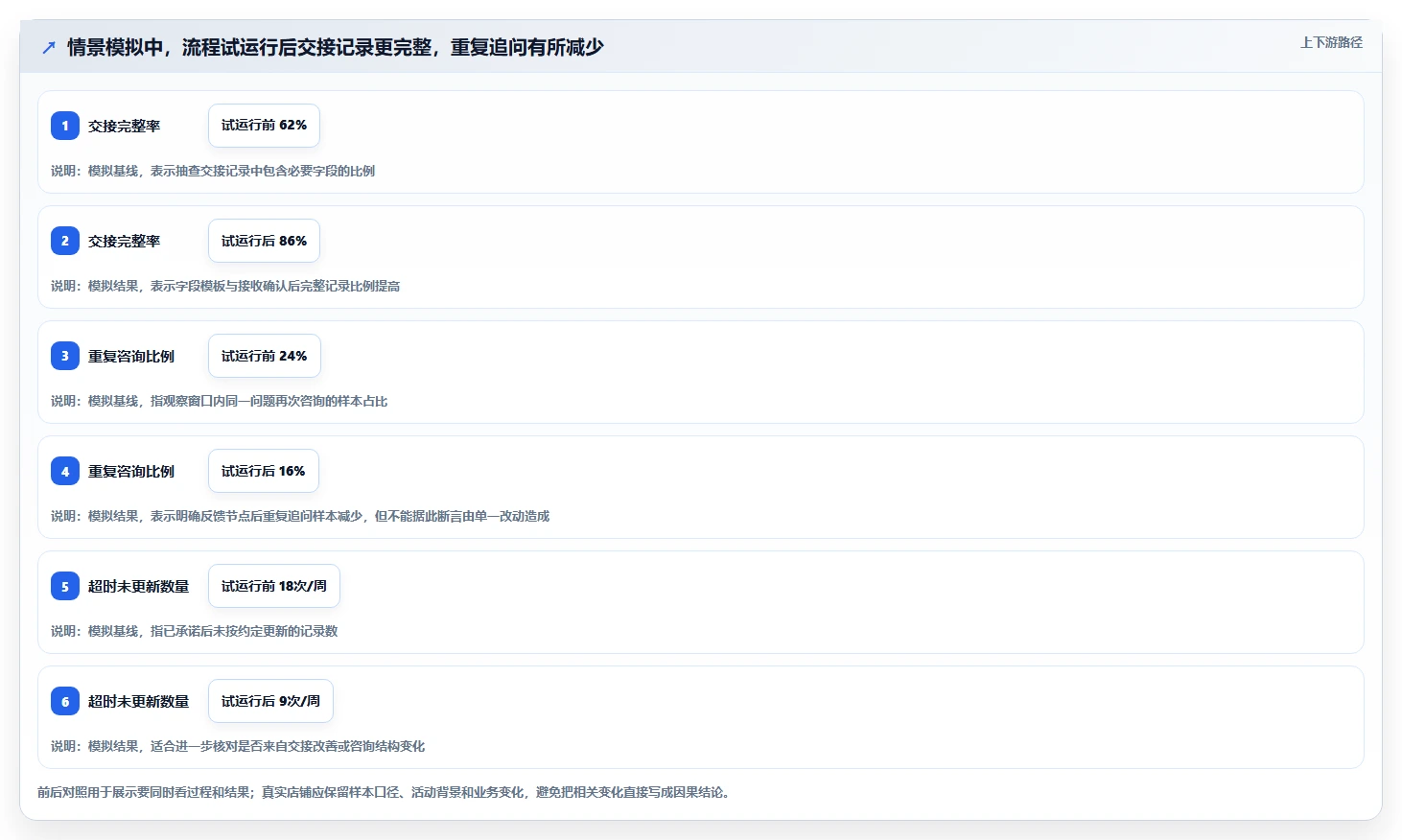The image size is (1402, 840).
Task: Click number badge 1
Action: pyautogui.click(x=65, y=126)
